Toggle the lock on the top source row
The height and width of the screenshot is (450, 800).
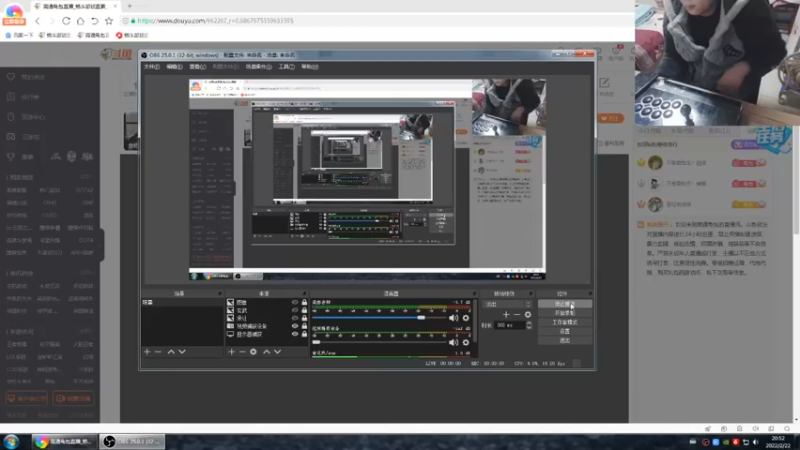click(305, 302)
